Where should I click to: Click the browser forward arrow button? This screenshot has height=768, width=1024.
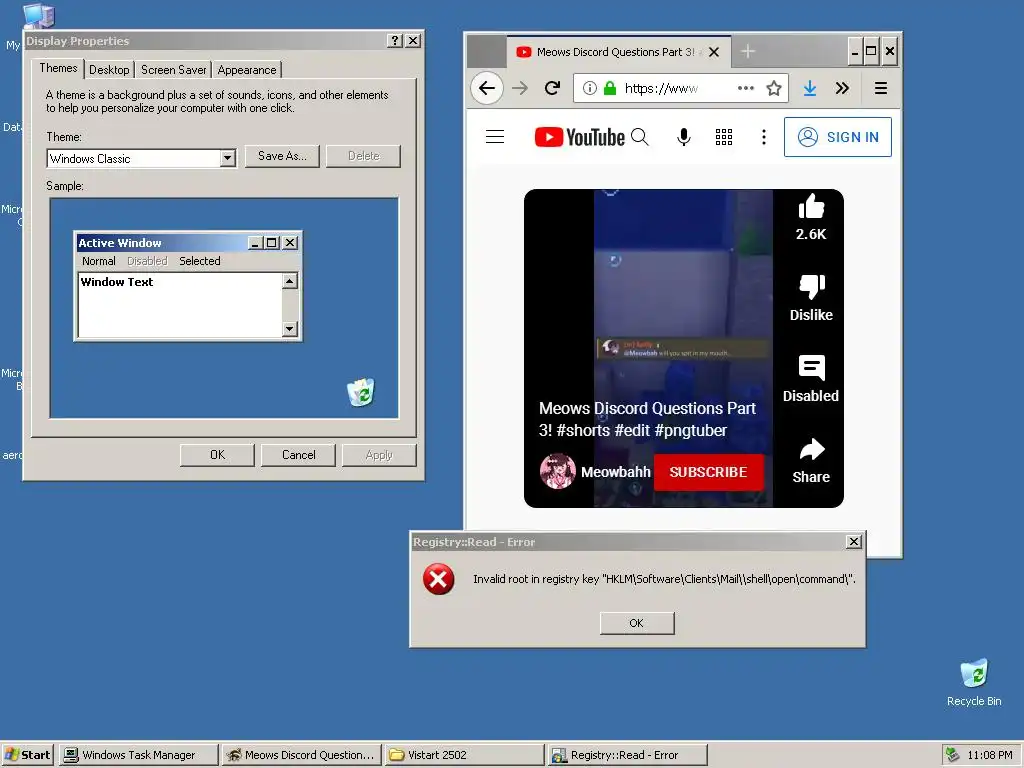[520, 88]
